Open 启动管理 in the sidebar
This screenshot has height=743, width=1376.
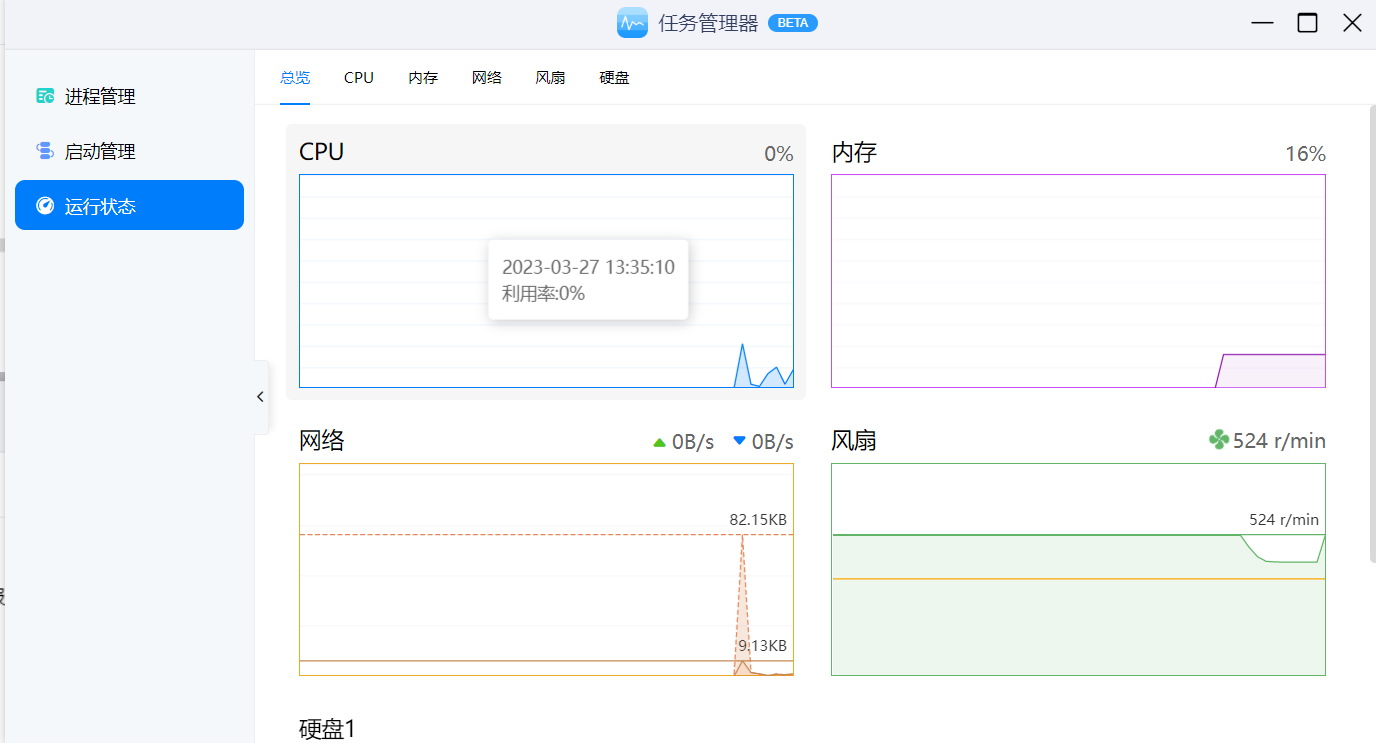129,151
